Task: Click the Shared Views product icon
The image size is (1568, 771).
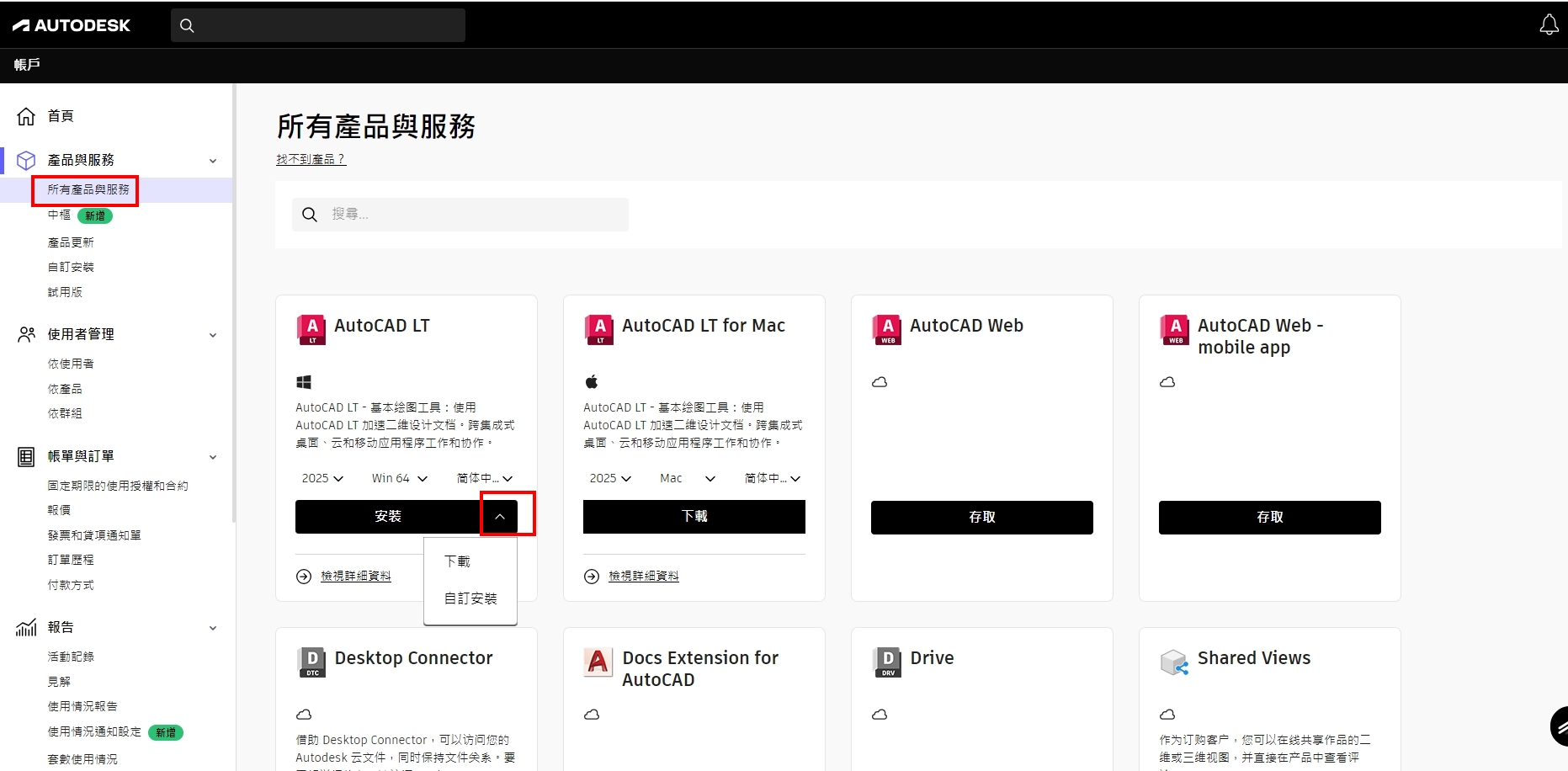Action: [1174, 662]
